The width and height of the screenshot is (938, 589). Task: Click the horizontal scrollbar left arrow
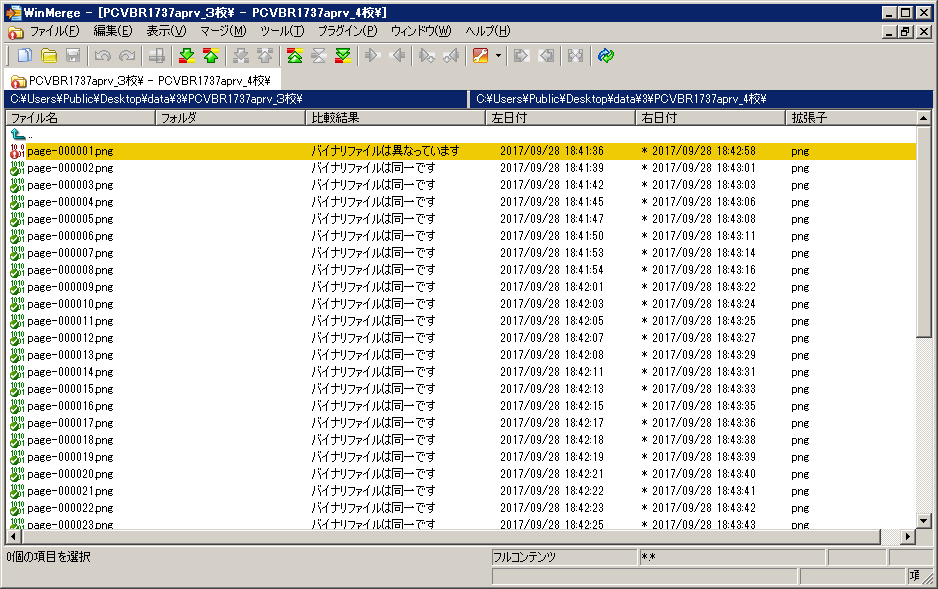[13, 536]
